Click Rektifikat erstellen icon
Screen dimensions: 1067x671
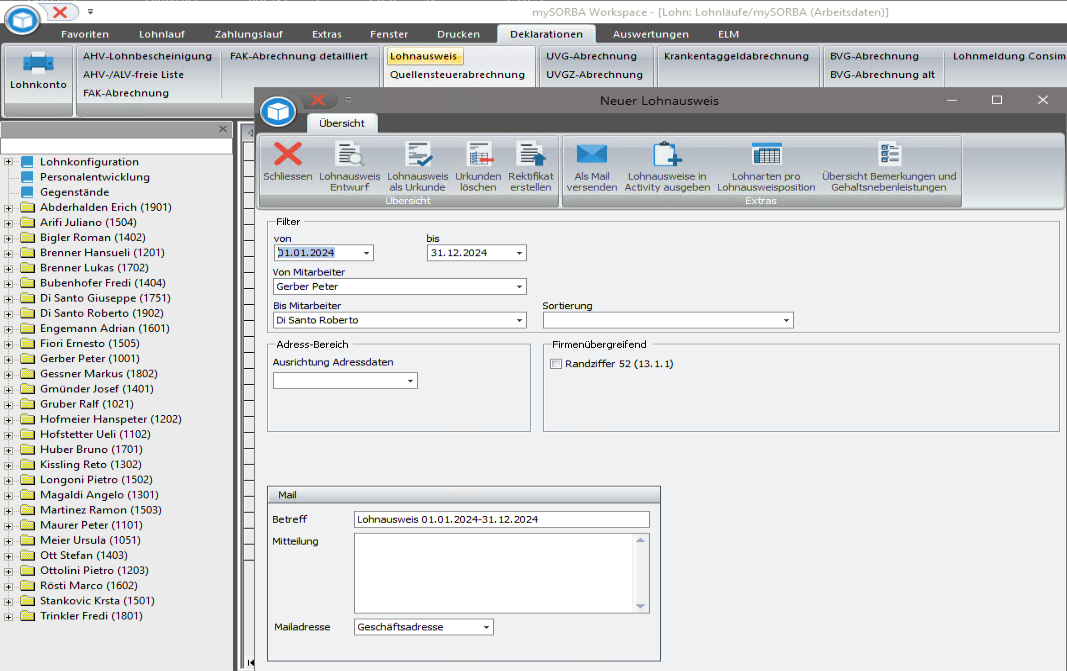click(531, 154)
